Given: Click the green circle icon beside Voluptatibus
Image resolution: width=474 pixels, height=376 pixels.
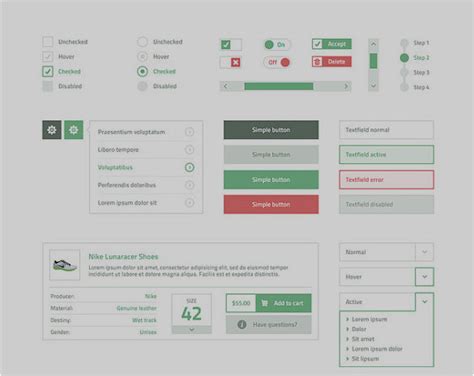Looking at the screenshot, I should [x=189, y=167].
